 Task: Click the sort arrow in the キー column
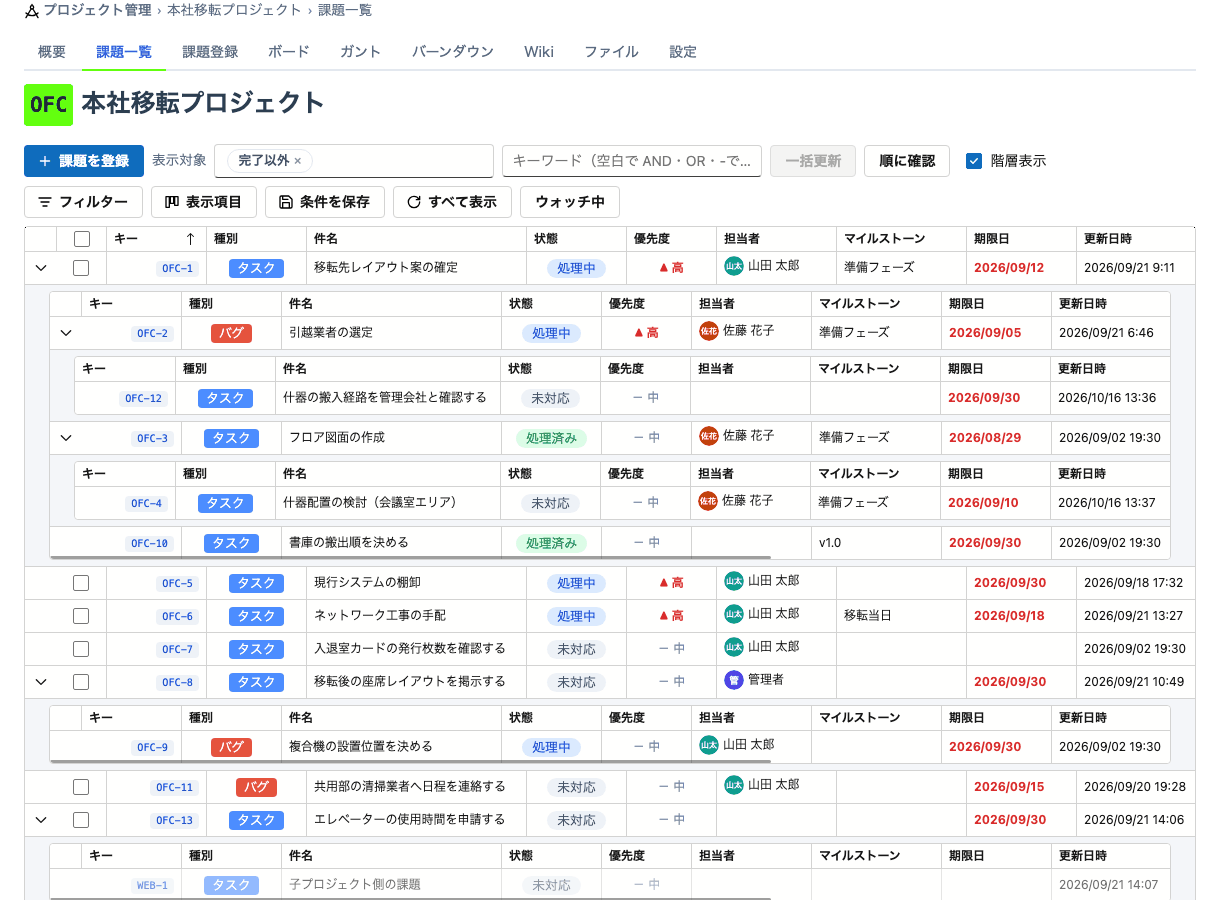pos(190,239)
